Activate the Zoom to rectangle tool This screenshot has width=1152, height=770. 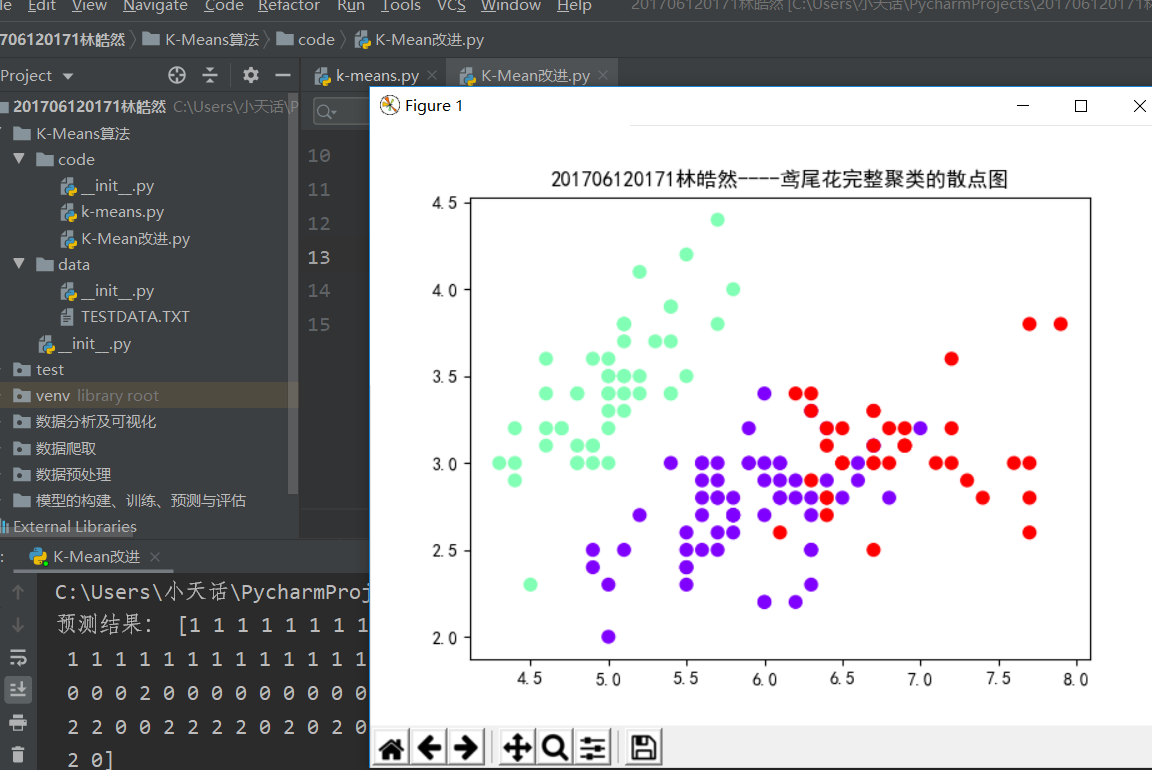click(x=555, y=748)
